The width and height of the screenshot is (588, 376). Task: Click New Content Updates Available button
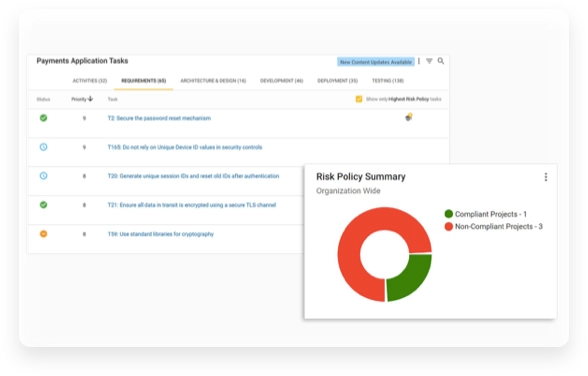click(376, 62)
